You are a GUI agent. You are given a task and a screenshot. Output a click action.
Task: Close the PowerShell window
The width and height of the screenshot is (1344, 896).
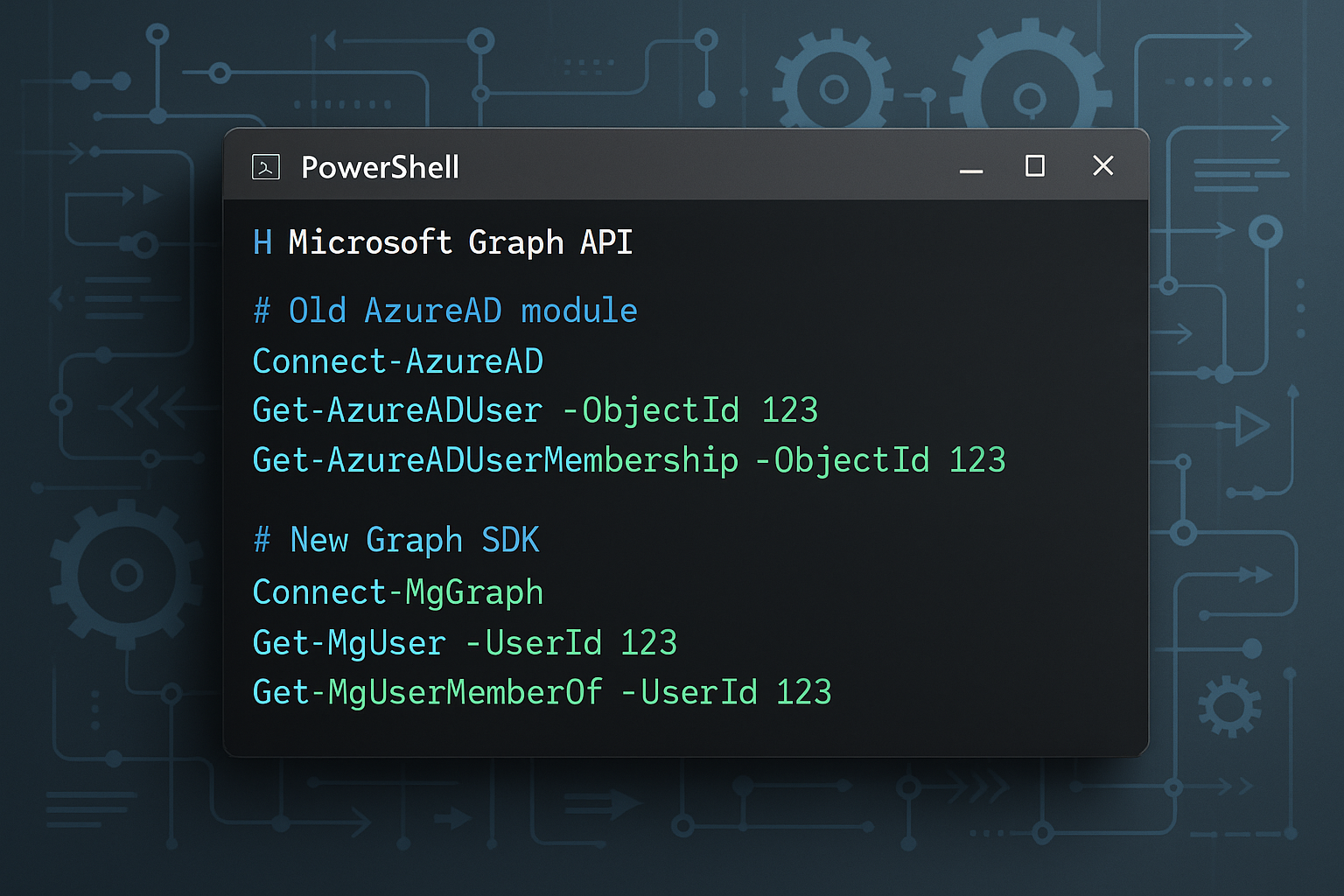(x=1103, y=165)
